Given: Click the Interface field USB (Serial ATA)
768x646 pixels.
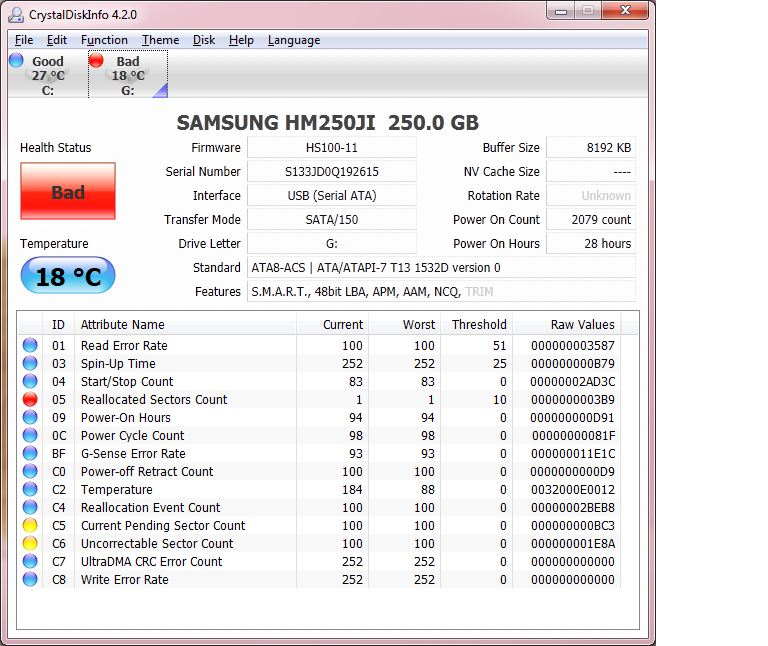Looking at the screenshot, I should (x=332, y=195).
